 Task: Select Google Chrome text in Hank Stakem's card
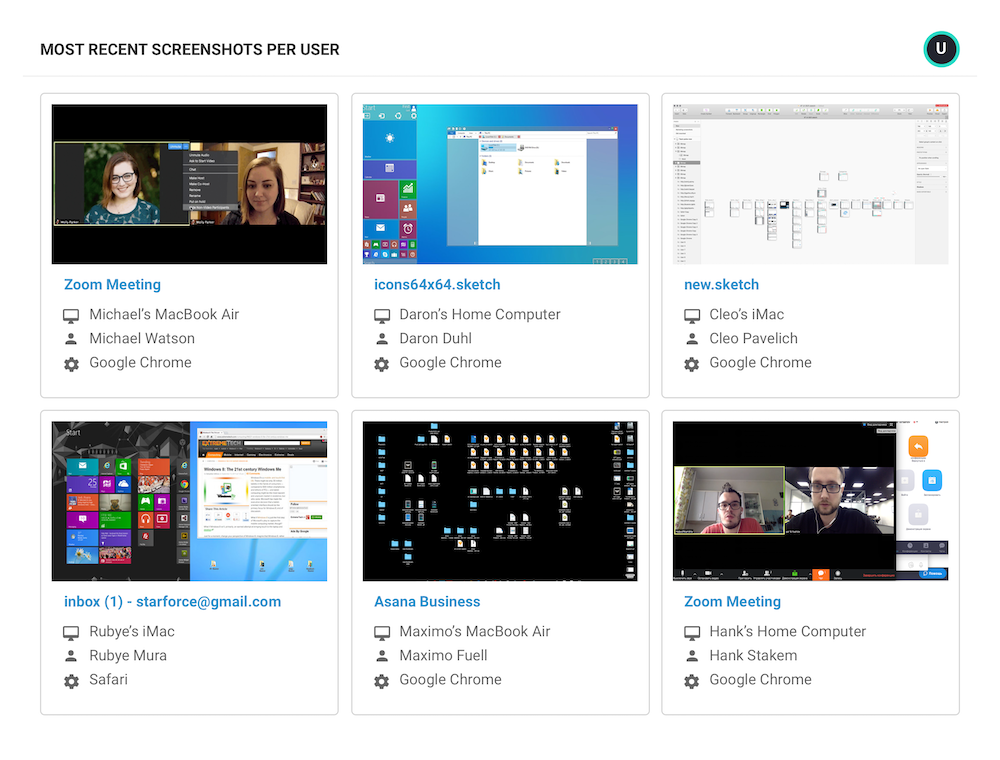tap(760, 680)
